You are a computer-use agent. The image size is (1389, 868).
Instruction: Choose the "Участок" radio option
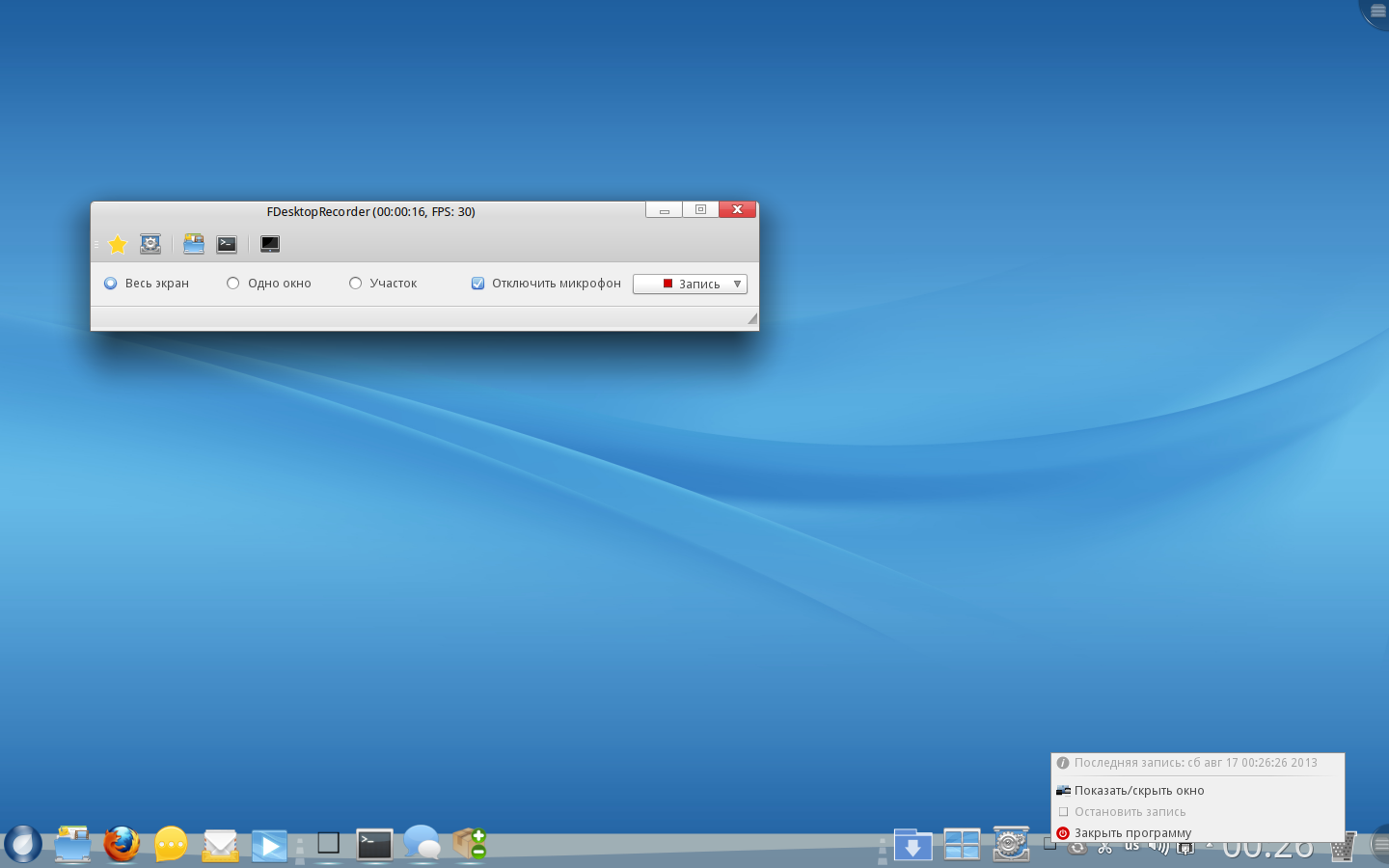pyautogui.click(x=355, y=284)
